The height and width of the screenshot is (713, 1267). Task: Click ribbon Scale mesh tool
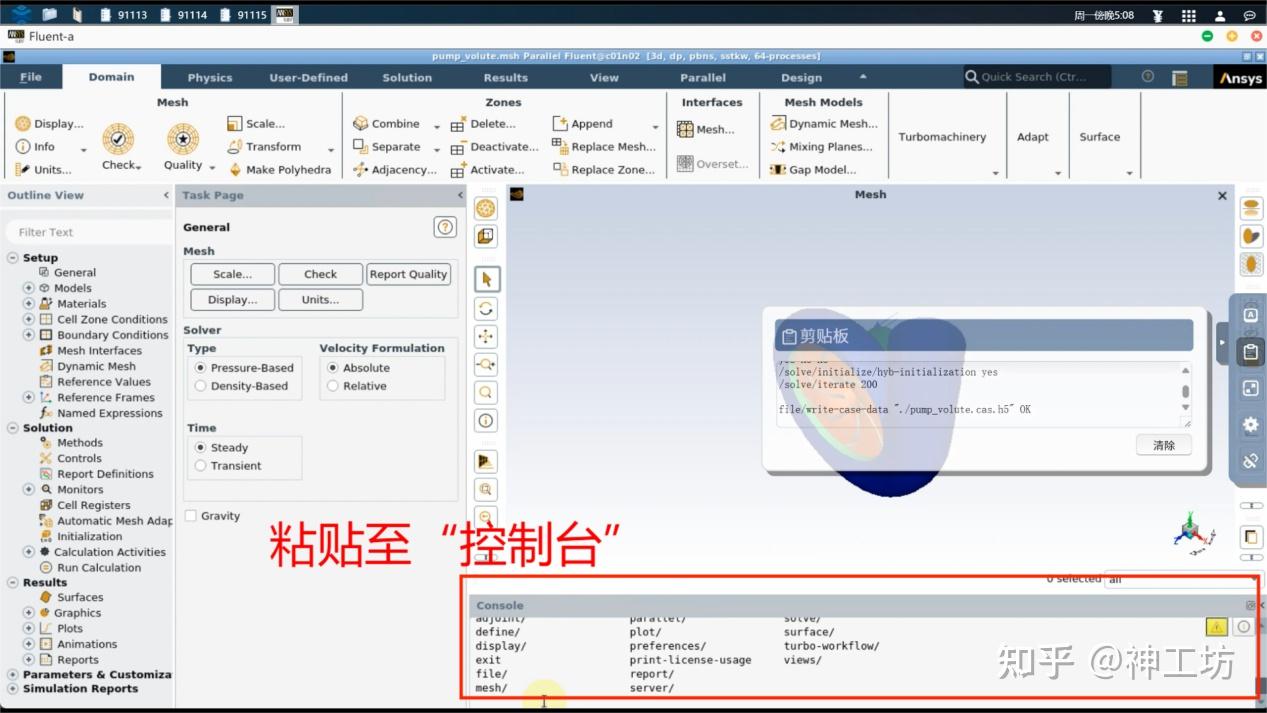[x=256, y=124]
